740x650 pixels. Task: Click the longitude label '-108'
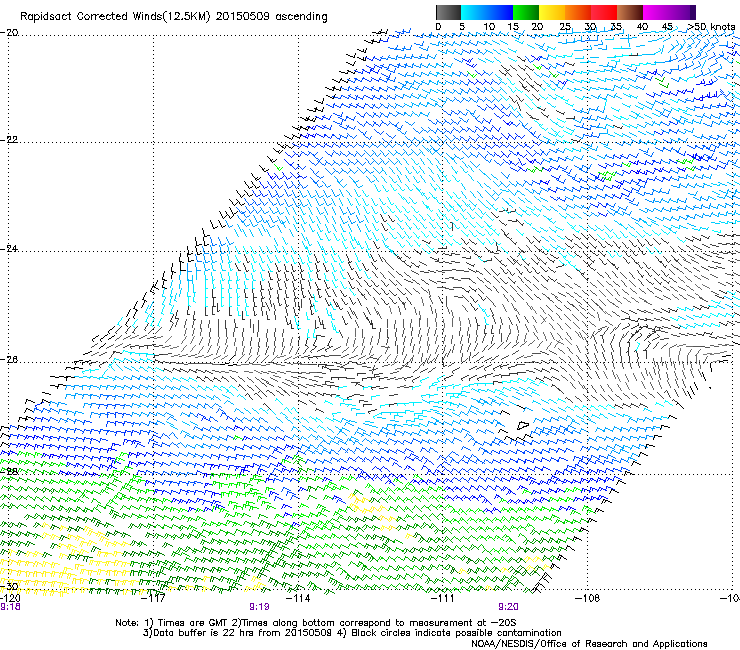point(588,598)
